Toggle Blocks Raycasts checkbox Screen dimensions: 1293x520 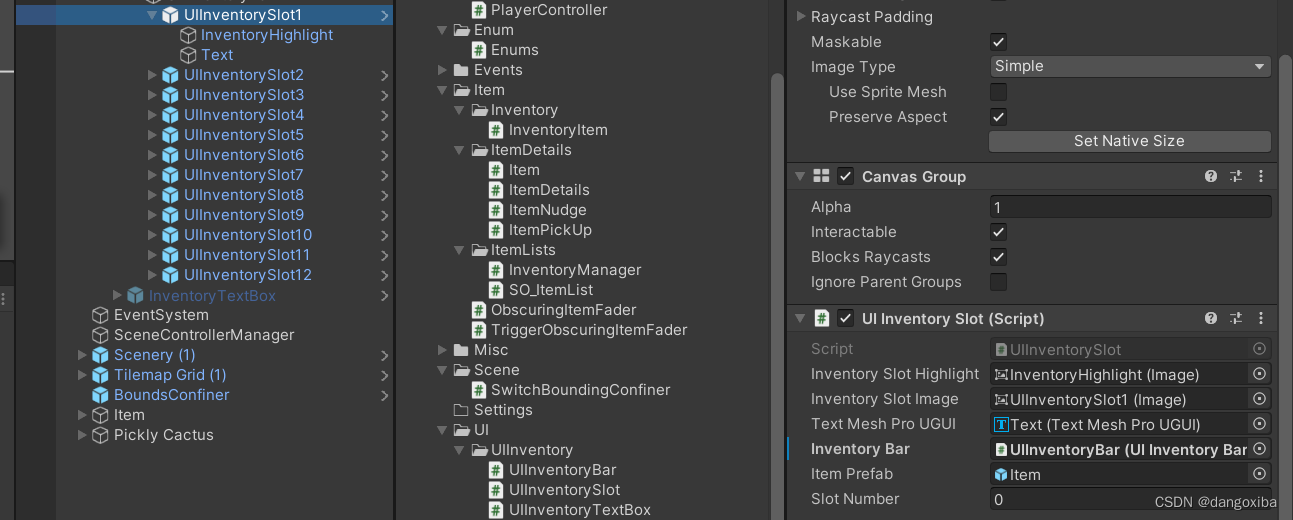[998, 257]
